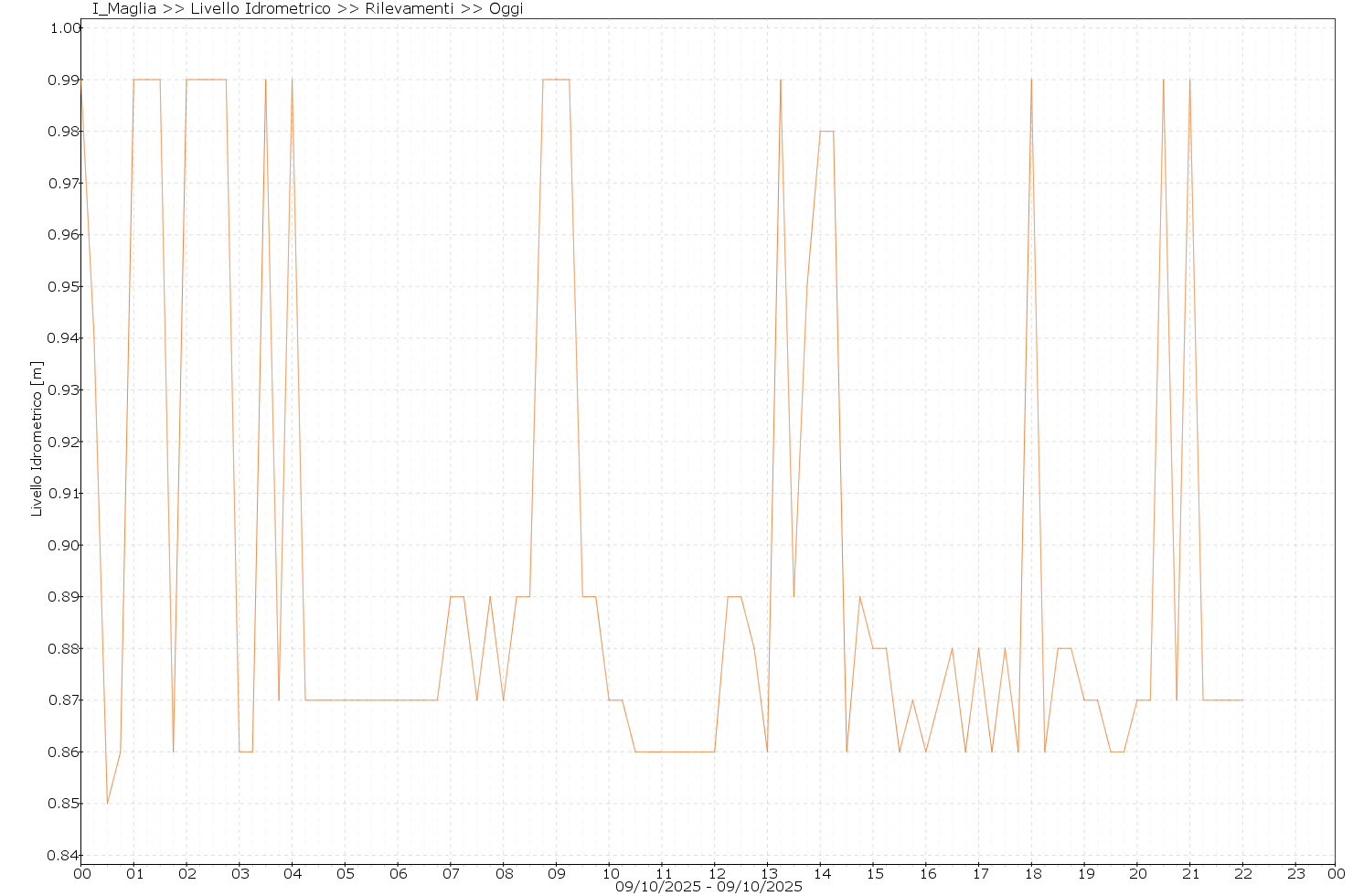Click the 0.99 plateau at hour 09
Screen dimensions: 1353x896
click(x=556, y=80)
